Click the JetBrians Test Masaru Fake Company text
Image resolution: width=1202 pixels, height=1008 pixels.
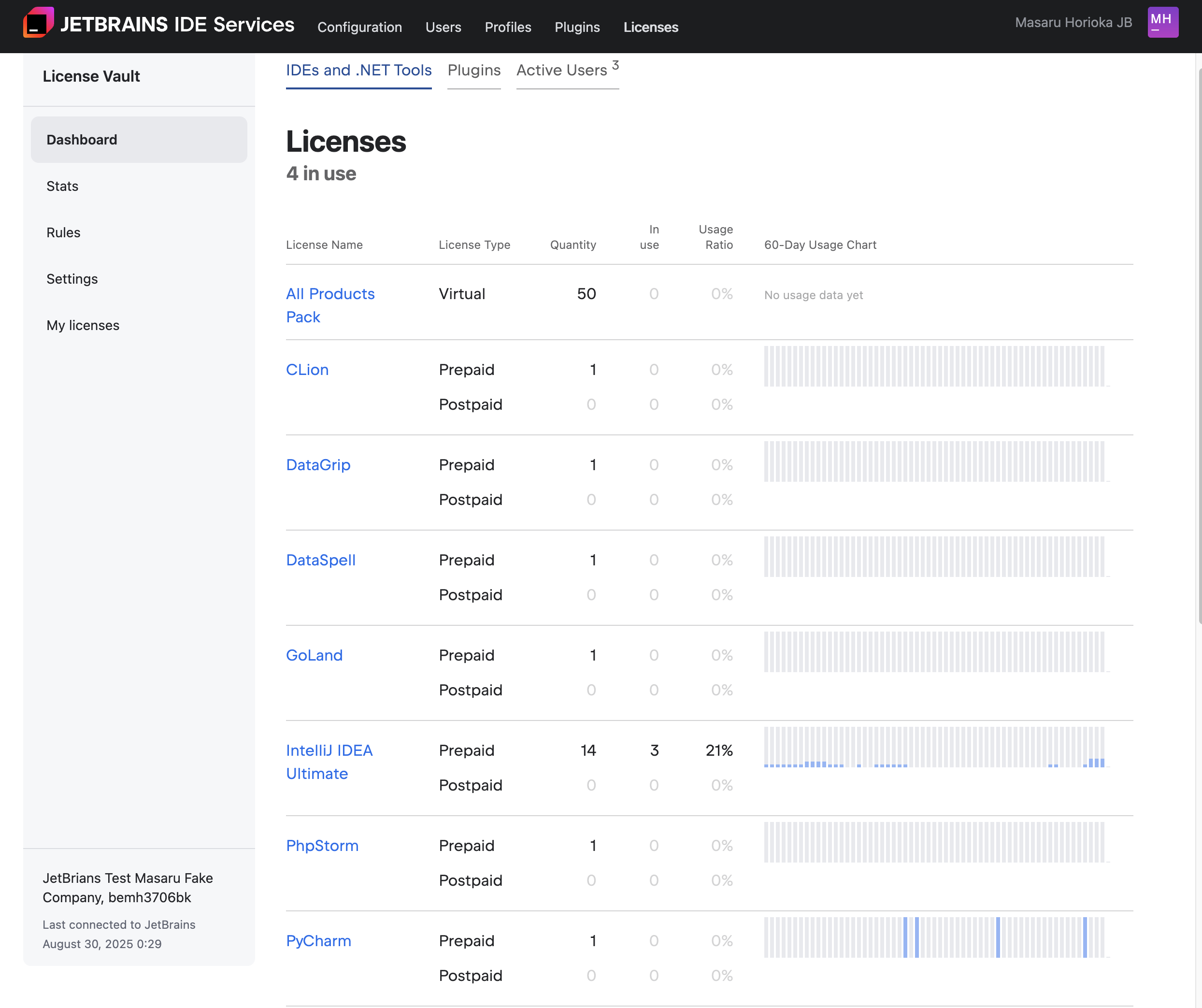[128, 888]
